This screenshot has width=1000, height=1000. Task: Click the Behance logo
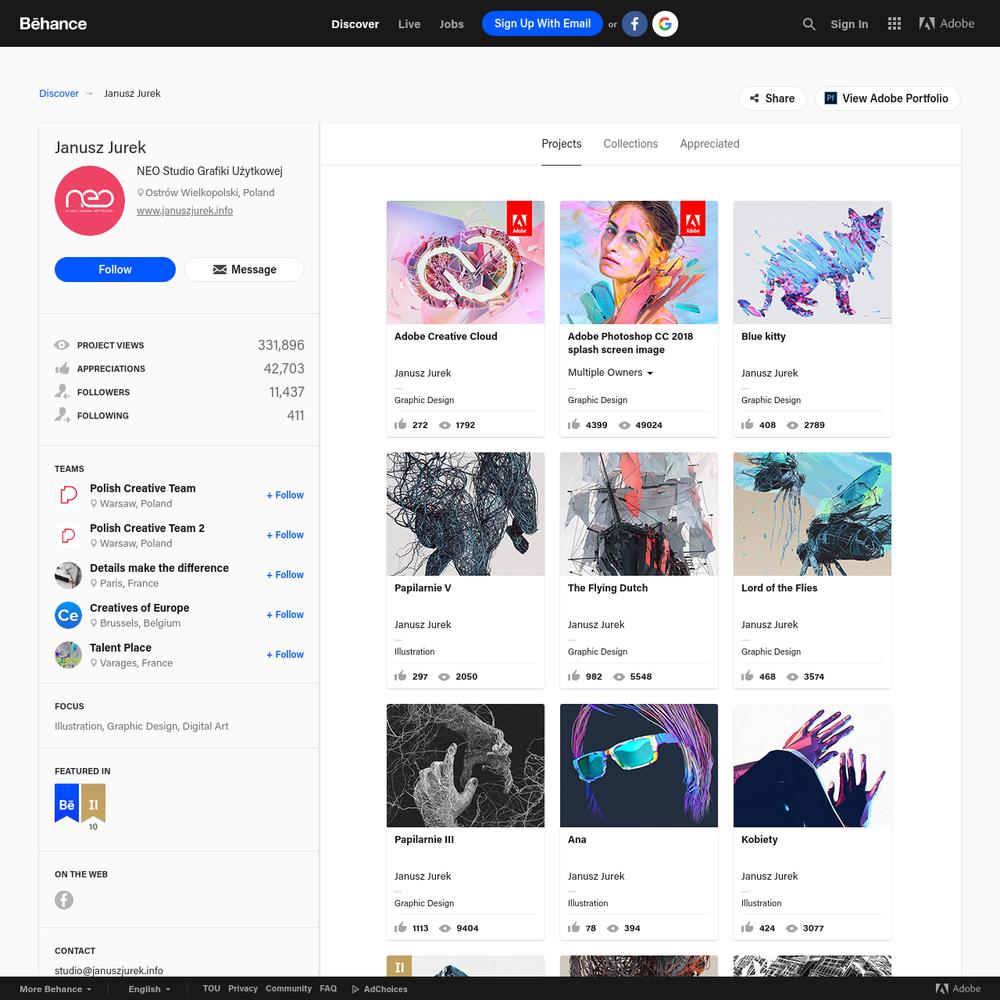tap(53, 24)
